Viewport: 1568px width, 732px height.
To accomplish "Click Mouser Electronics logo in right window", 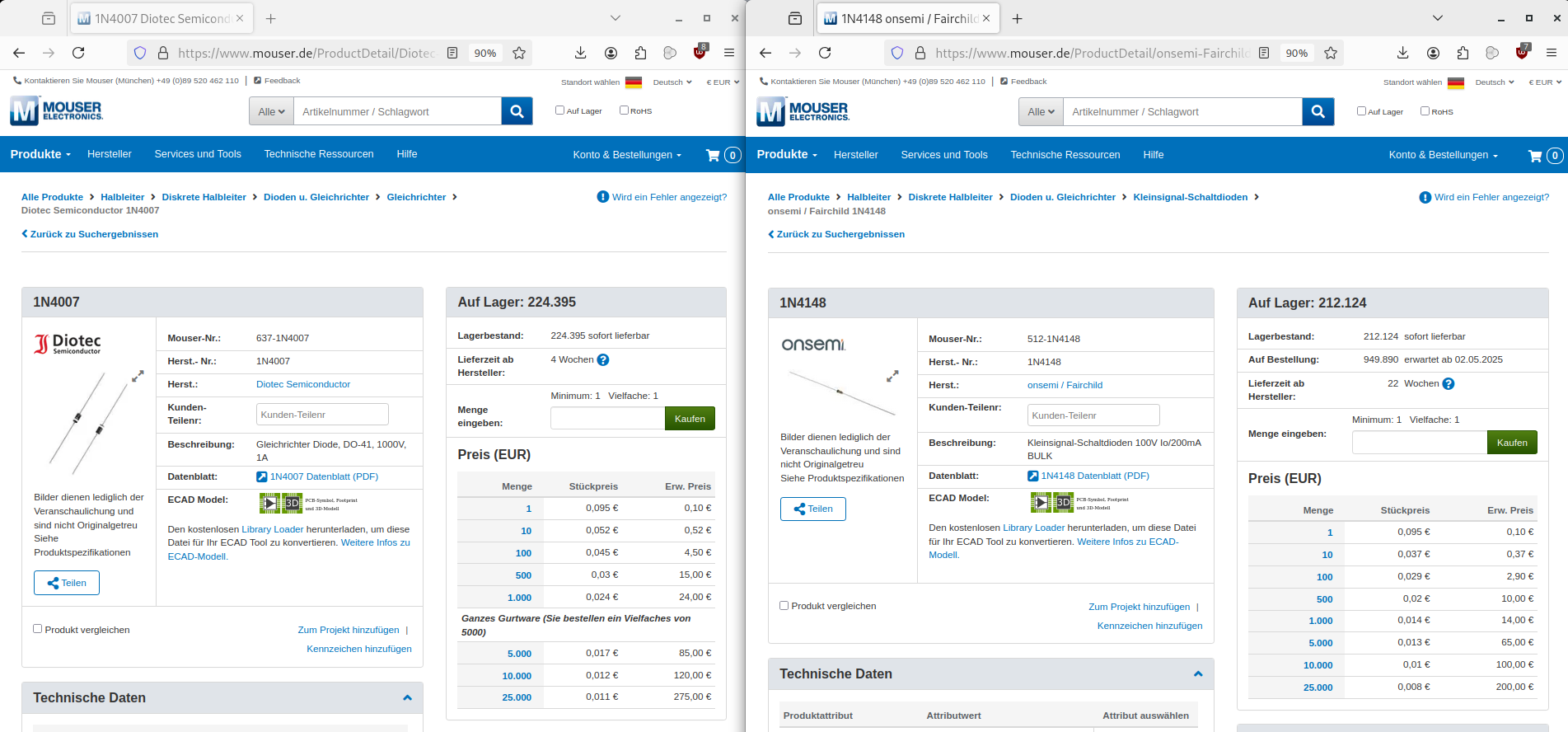I will (803, 111).
